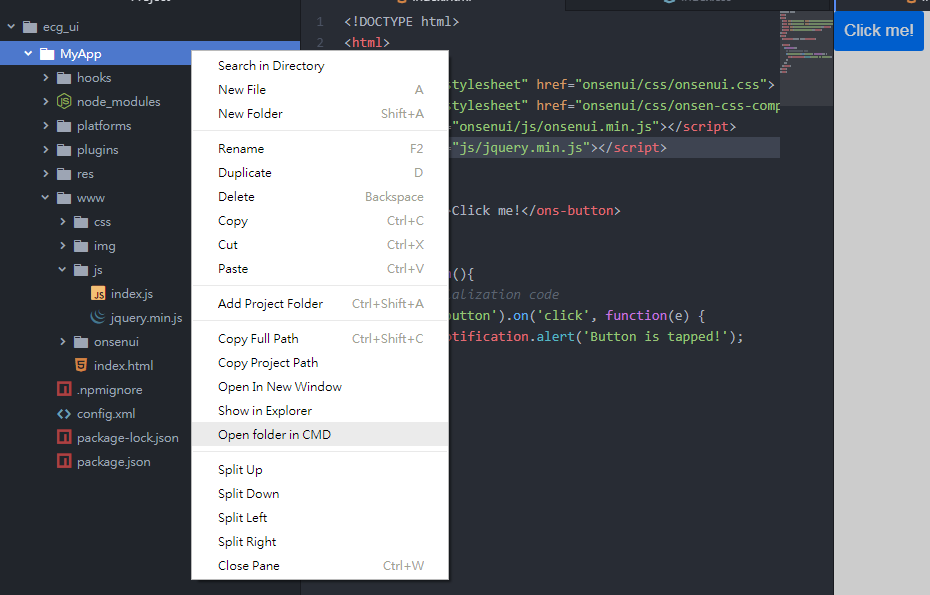Expand the res folder chevron

click(x=46, y=173)
